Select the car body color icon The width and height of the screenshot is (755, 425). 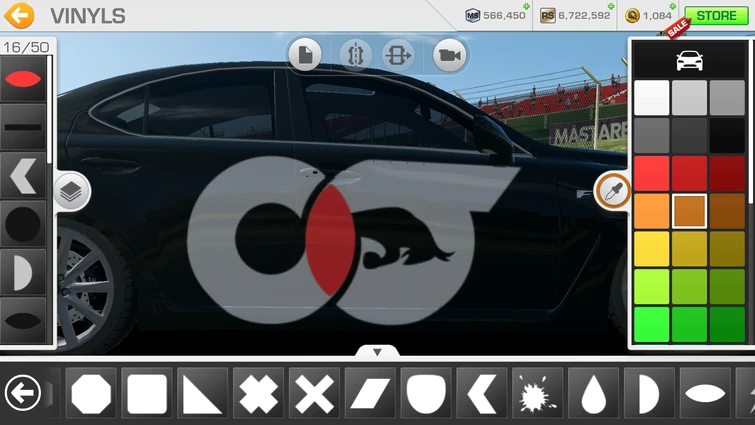[689, 61]
